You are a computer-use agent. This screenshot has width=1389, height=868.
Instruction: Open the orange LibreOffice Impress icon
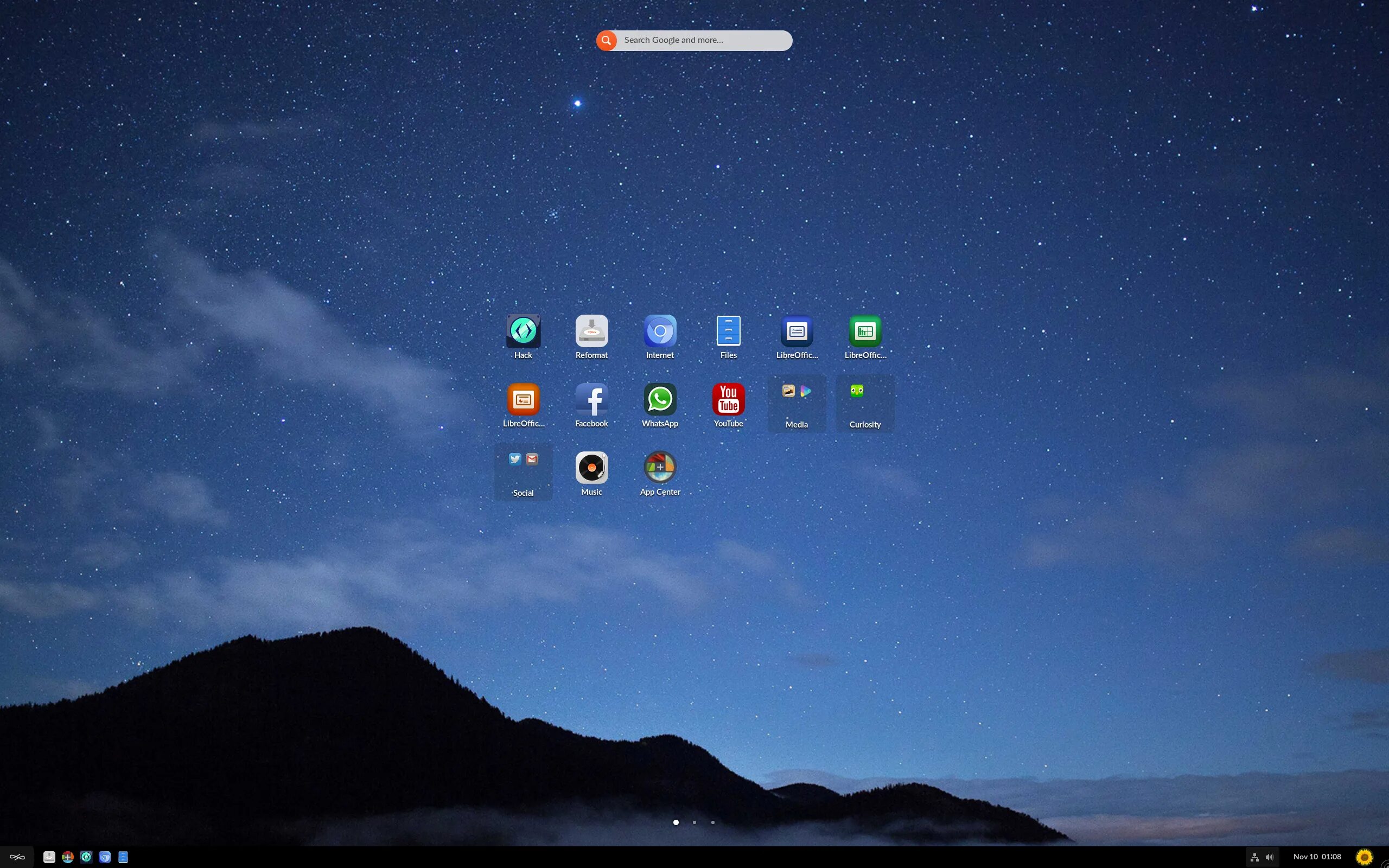tap(523, 400)
